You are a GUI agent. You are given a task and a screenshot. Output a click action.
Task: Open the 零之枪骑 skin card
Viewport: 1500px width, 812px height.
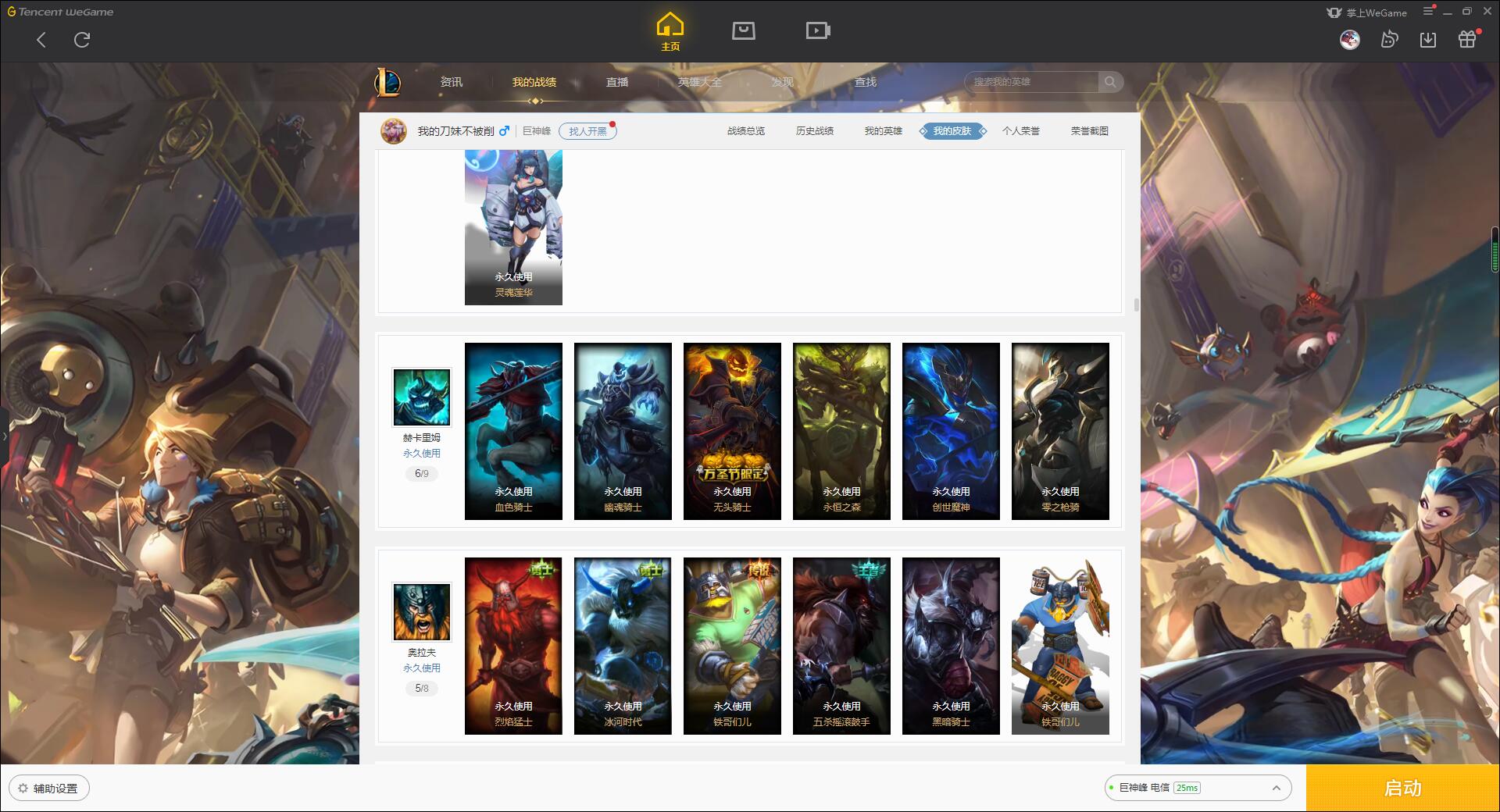point(1060,431)
